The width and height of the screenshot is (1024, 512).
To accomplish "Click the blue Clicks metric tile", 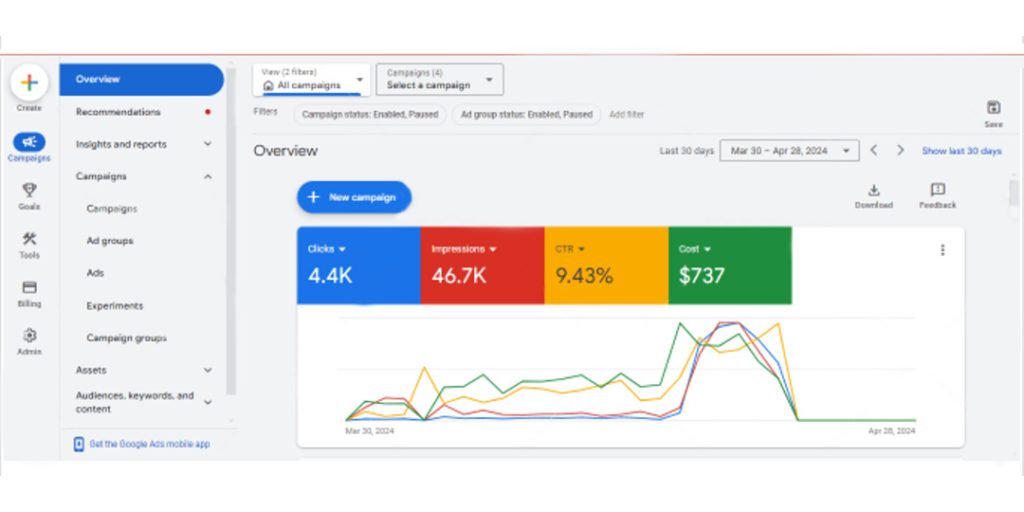I will pyautogui.click(x=358, y=265).
